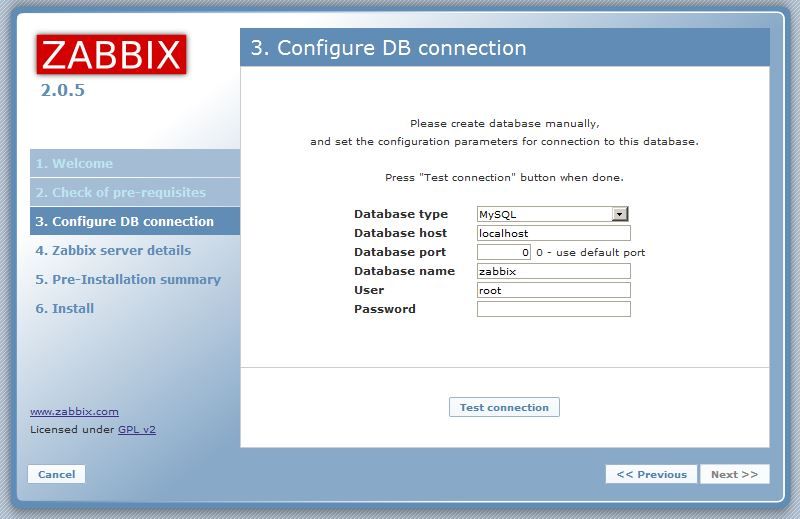Select the MySQL database type combo box
This screenshot has width=800, height=519.
pyautogui.click(x=553, y=214)
